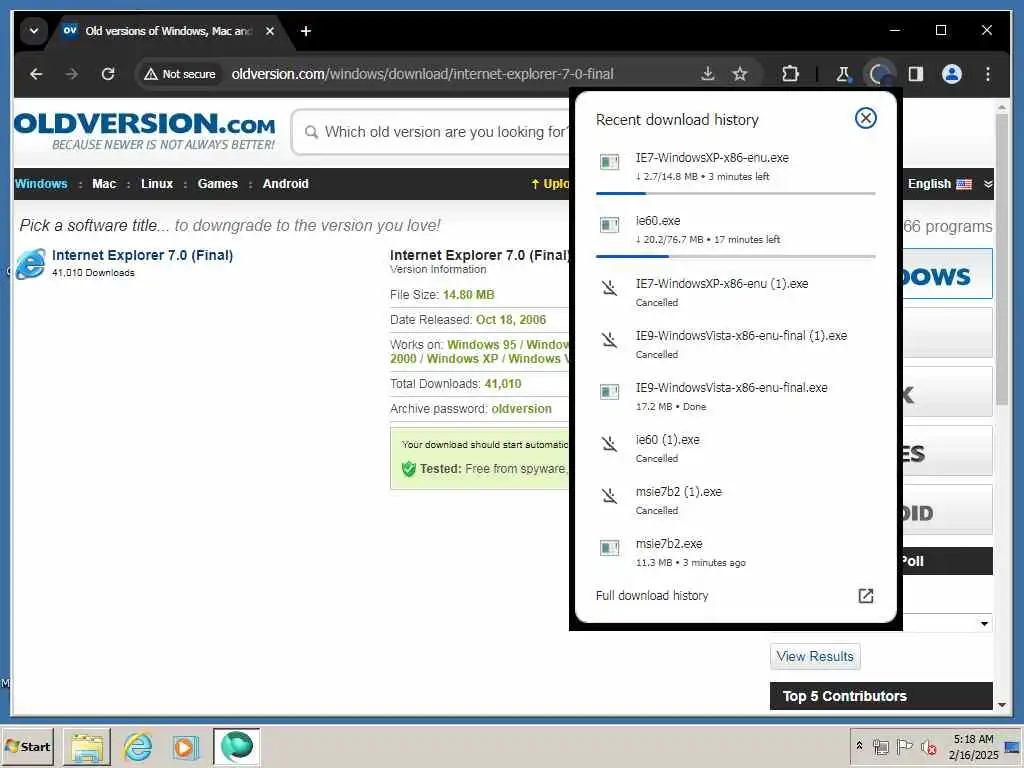Image resolution: width=1024 pixels, height=768 pixels.
Task: Click IE7-WindowsXP-x86-enu.exe file icon
Action: (609, 161)
